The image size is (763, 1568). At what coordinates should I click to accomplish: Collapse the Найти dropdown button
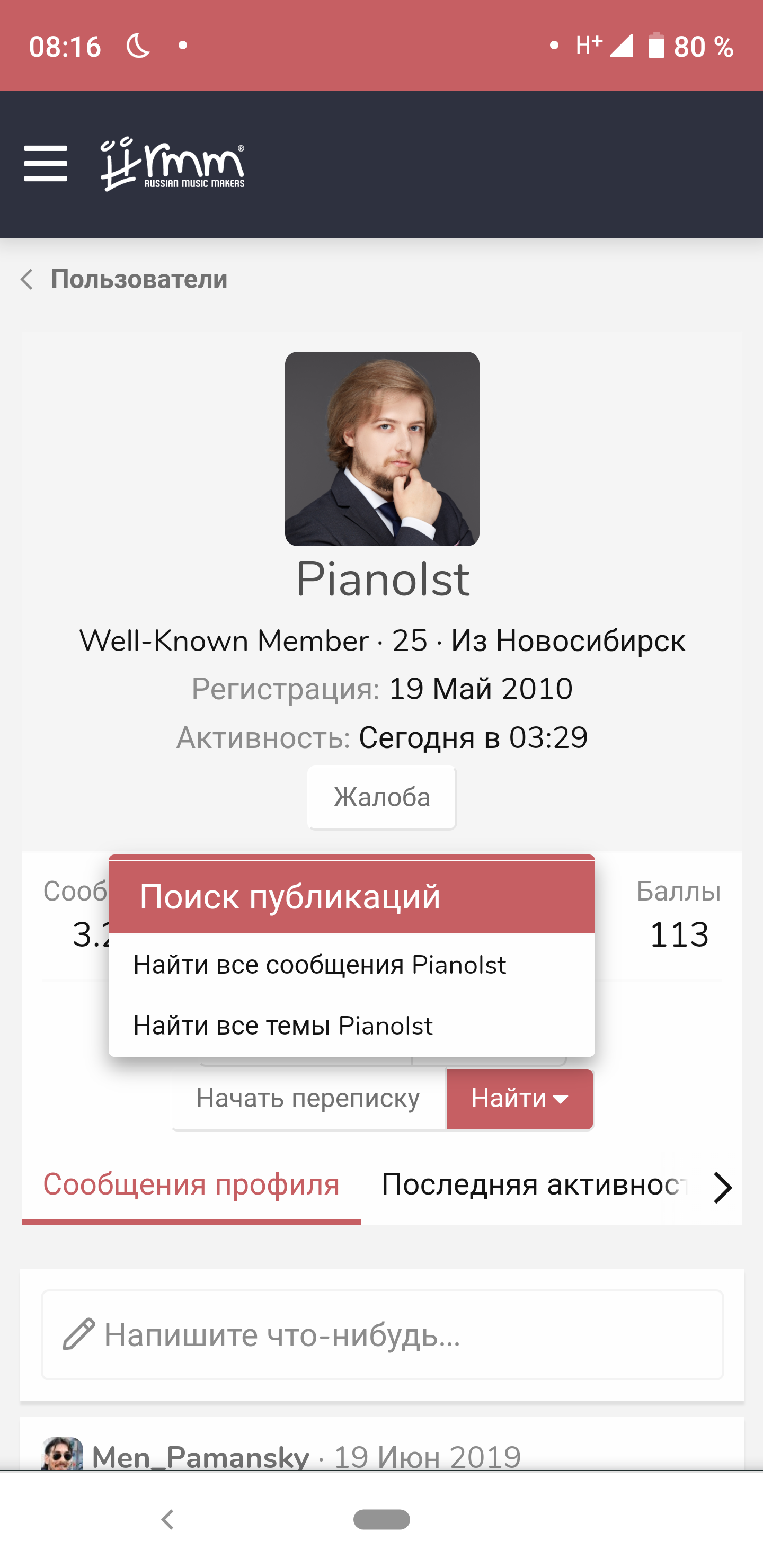519,1099
